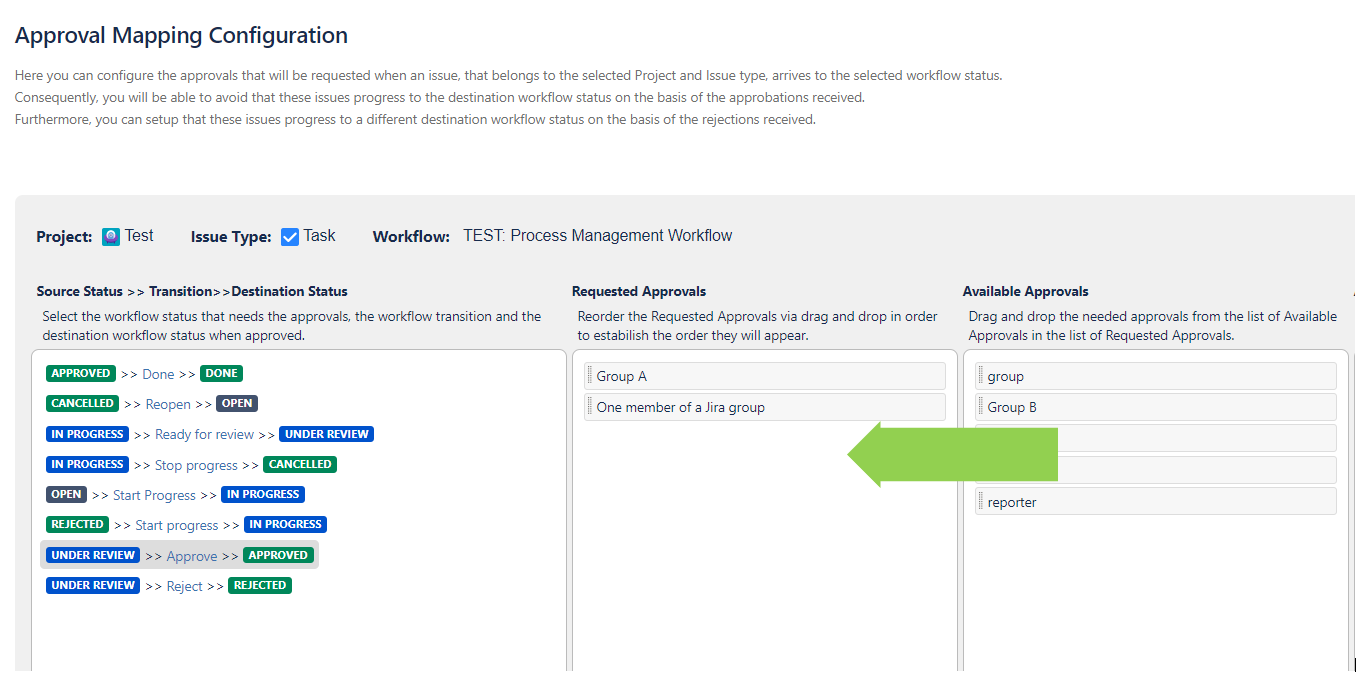Select the Stop progress transition
The image size is (1357, 674).
coord(196,465)
